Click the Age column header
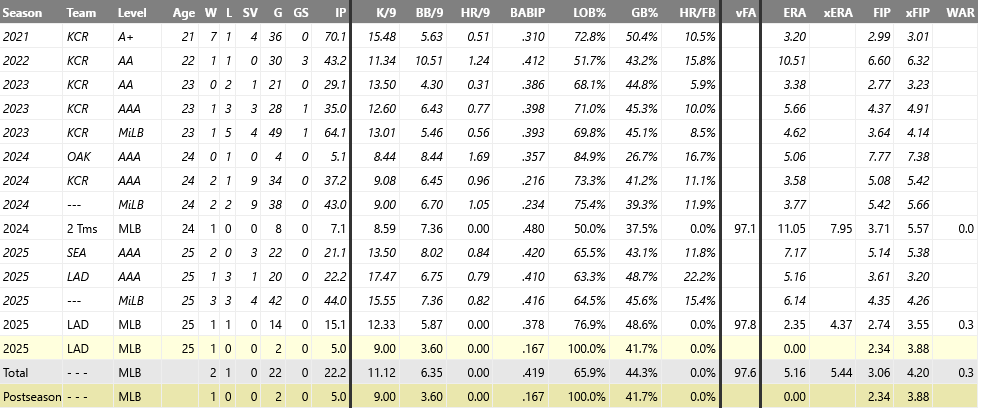 coord(183,13)
